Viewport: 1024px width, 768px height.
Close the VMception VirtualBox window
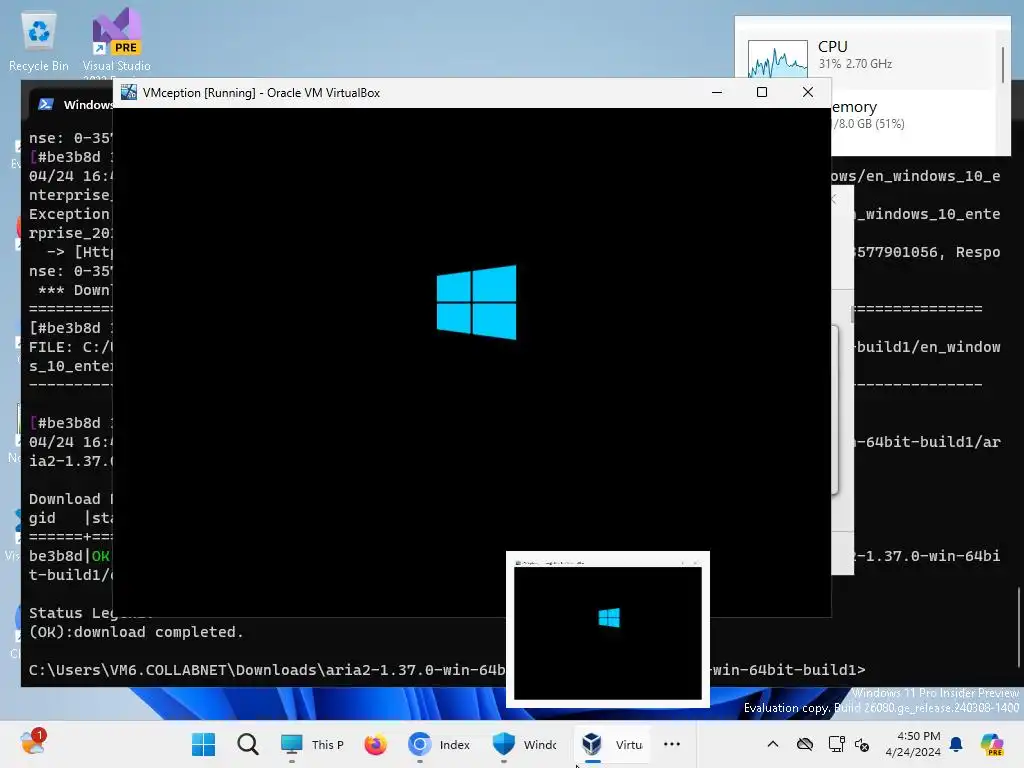coord(808,92)
